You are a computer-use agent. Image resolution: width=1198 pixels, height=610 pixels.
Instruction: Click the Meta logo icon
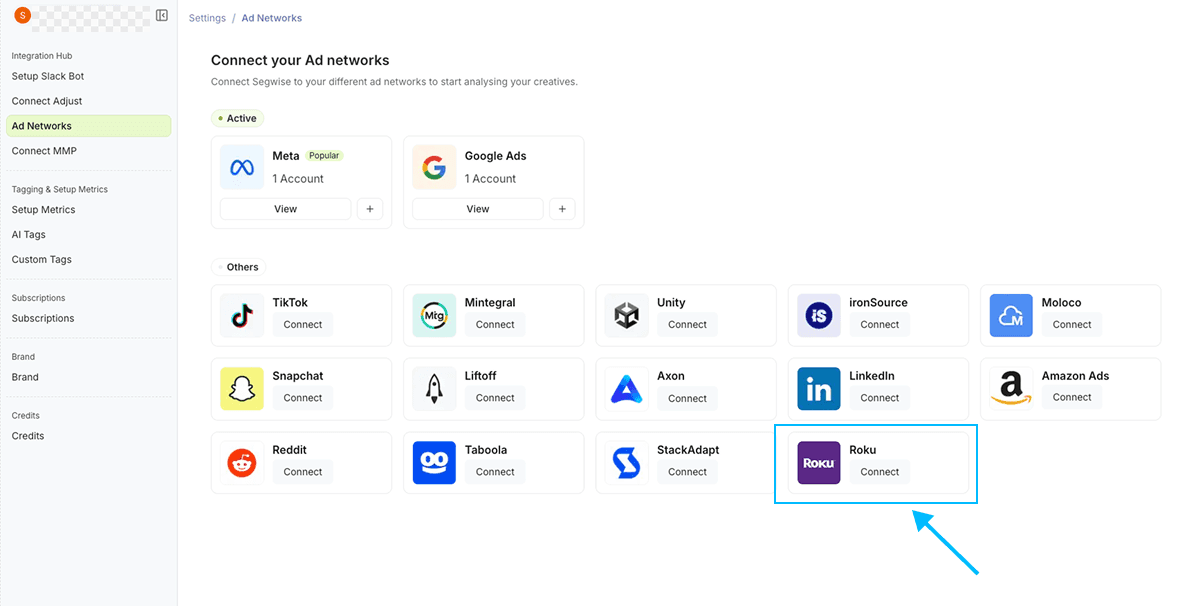point(242,167)
